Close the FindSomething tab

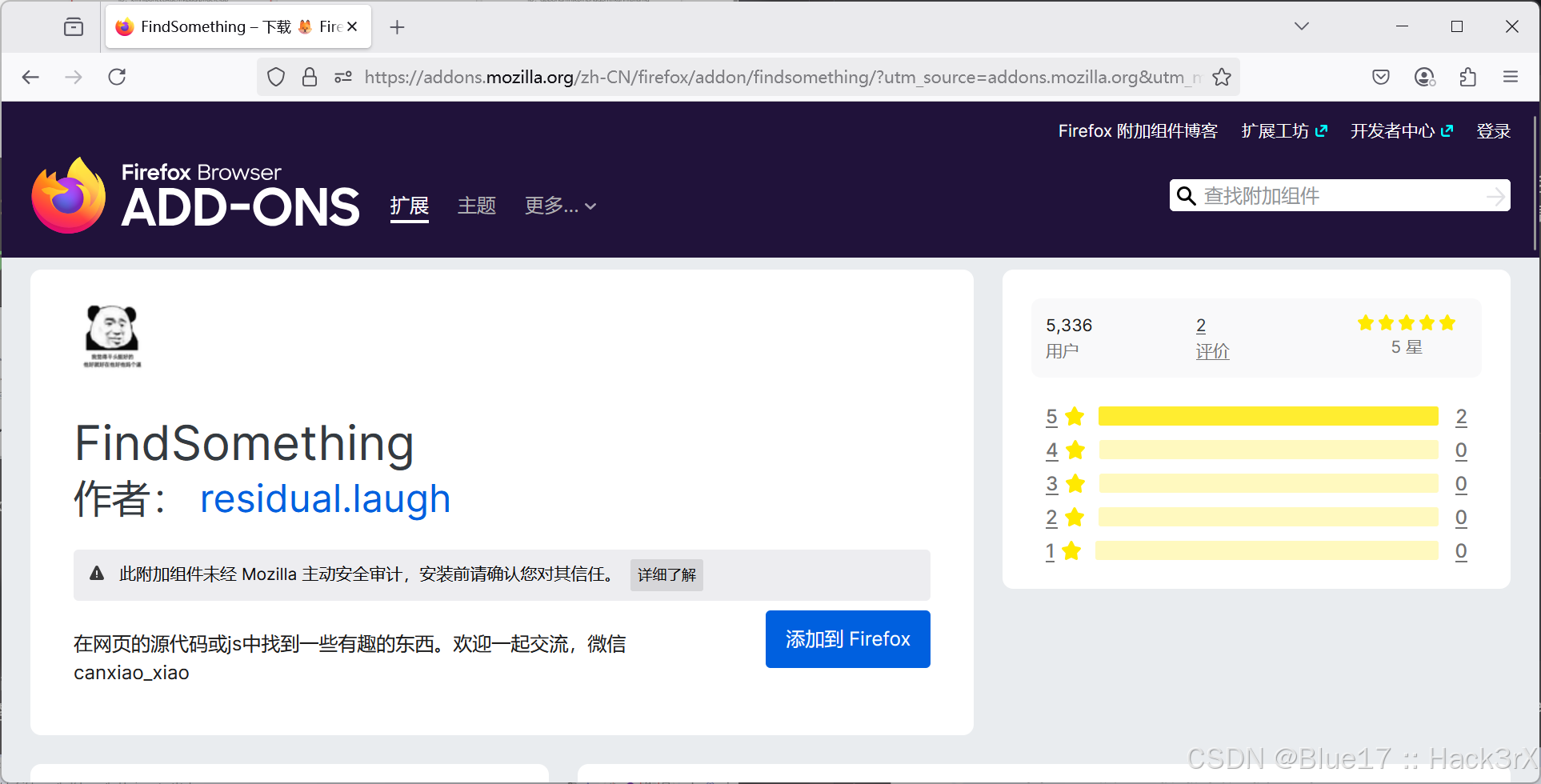[352, 26]
